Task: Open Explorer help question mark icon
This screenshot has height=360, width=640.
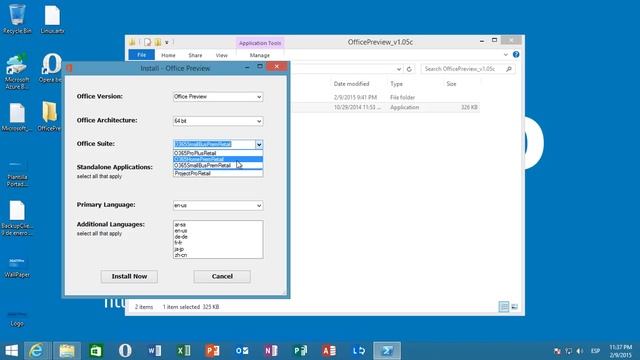Action: 516,54
